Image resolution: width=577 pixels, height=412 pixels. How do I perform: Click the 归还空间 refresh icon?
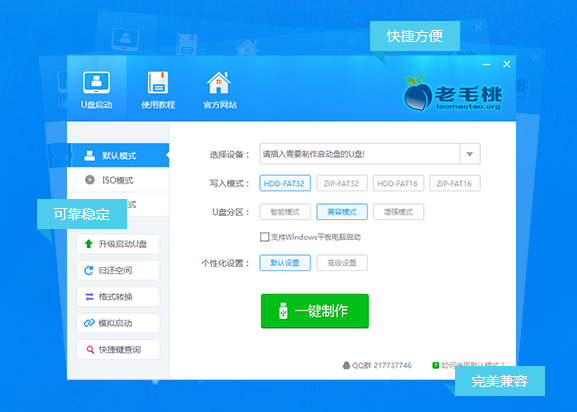(89, 270)
